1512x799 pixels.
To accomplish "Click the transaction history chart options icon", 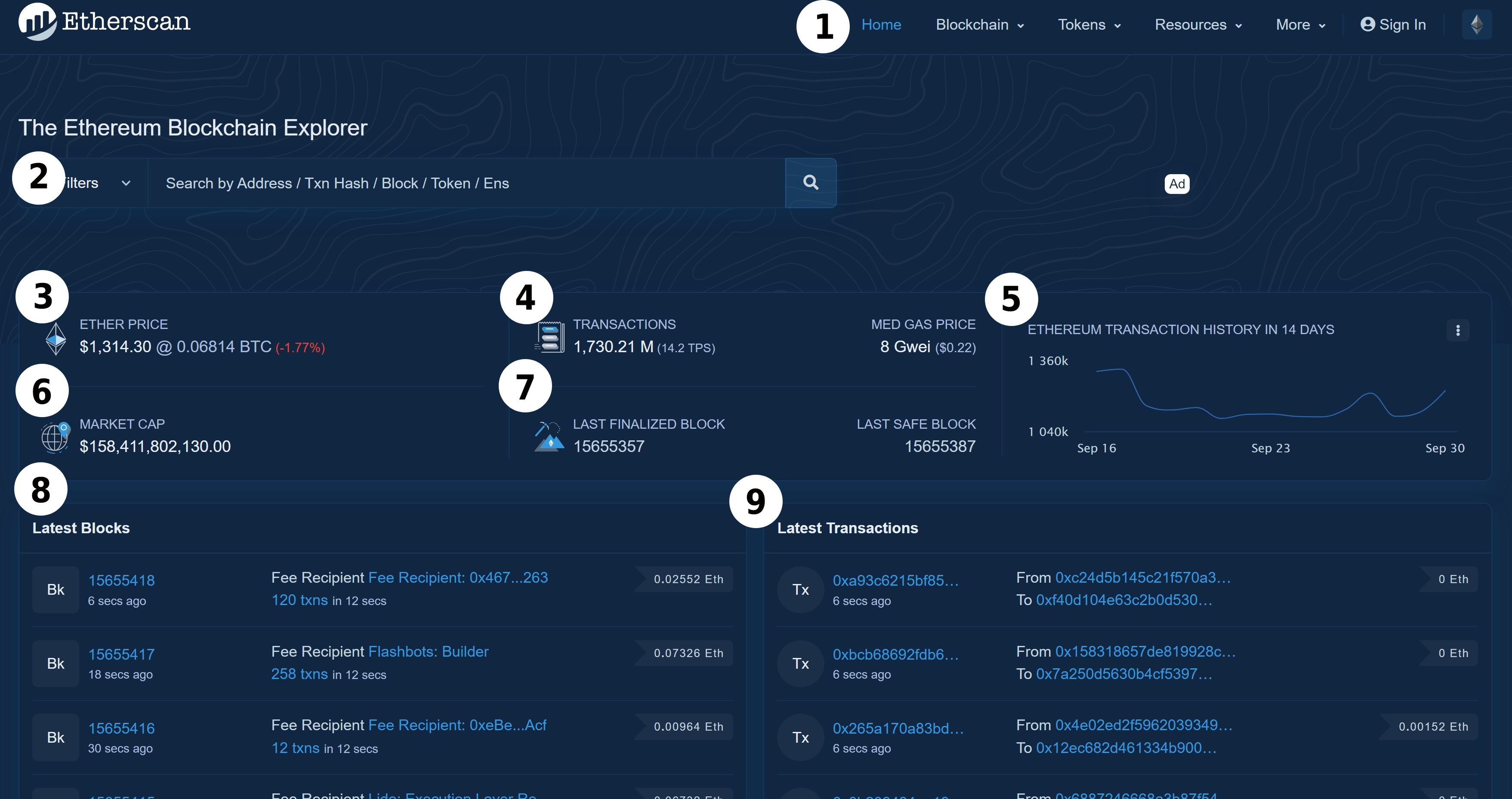I will [x=1459, y=330].
